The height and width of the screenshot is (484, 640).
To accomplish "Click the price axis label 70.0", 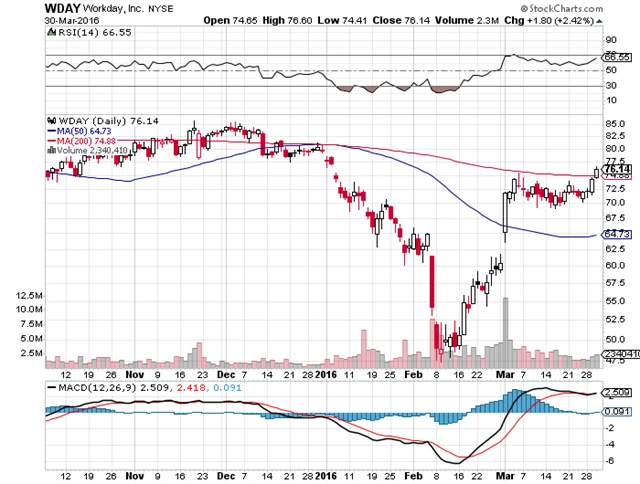I will 615,202.
